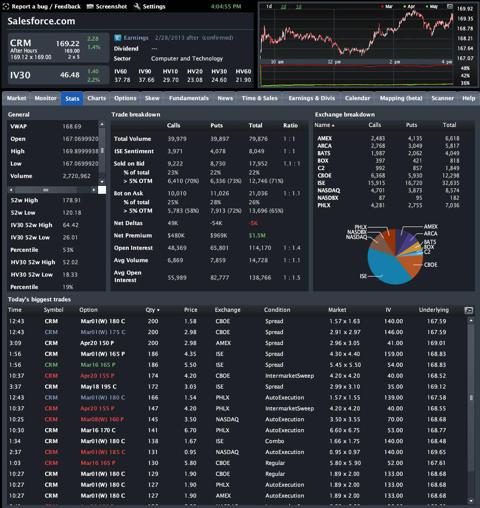Open the Earnings & Divis tab
Viewport: 480px width, 508px height.
(312, 98)
